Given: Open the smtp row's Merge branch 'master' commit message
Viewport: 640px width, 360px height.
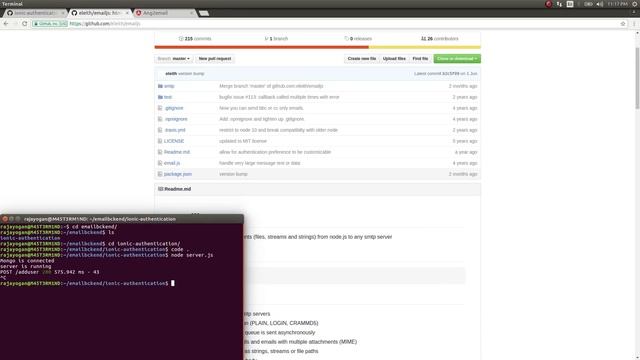Looking at the screenshot, I should click(271, 86).
